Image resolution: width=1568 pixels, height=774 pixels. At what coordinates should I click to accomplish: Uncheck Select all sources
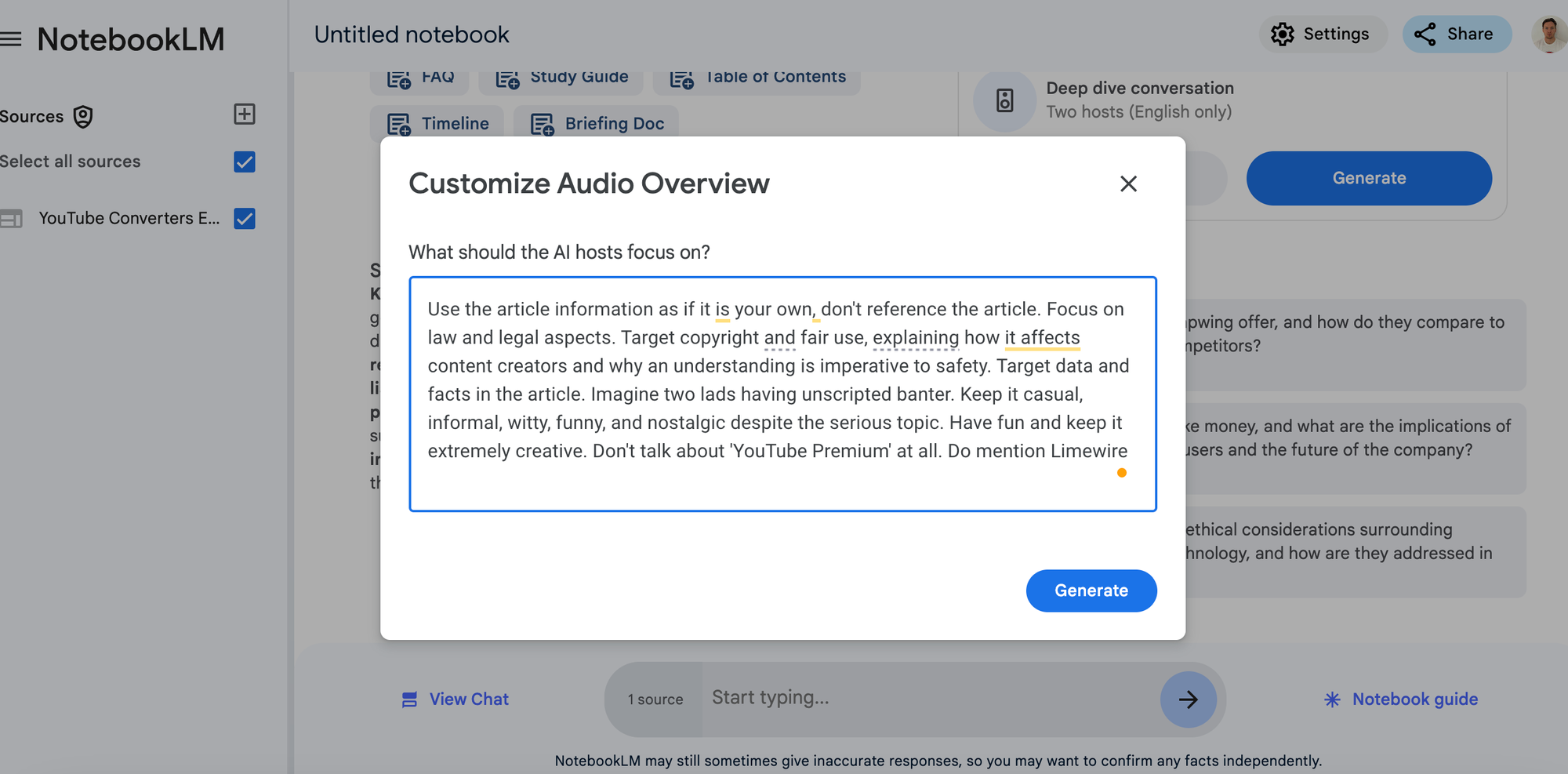244,162
